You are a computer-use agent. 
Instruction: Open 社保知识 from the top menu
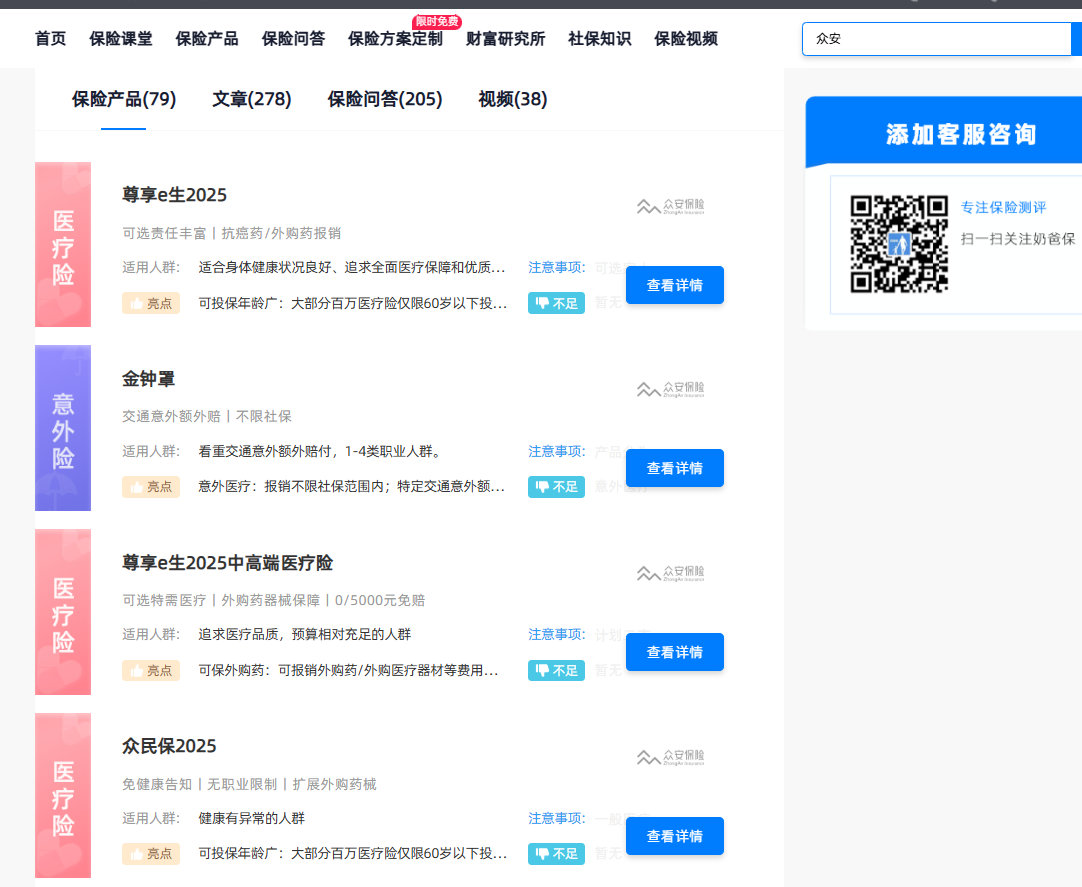[x=599, y=39]
